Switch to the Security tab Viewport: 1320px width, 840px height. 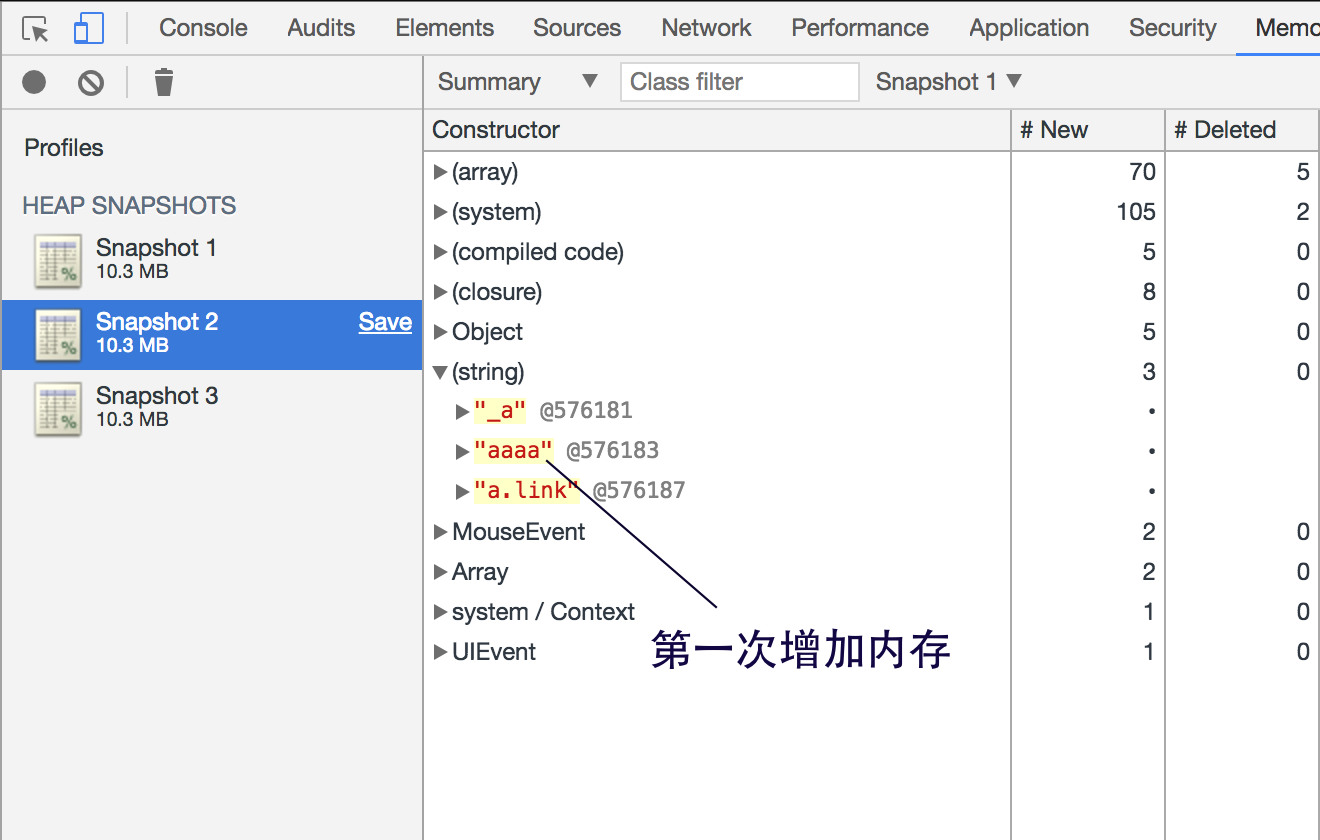click(1173, 28)
